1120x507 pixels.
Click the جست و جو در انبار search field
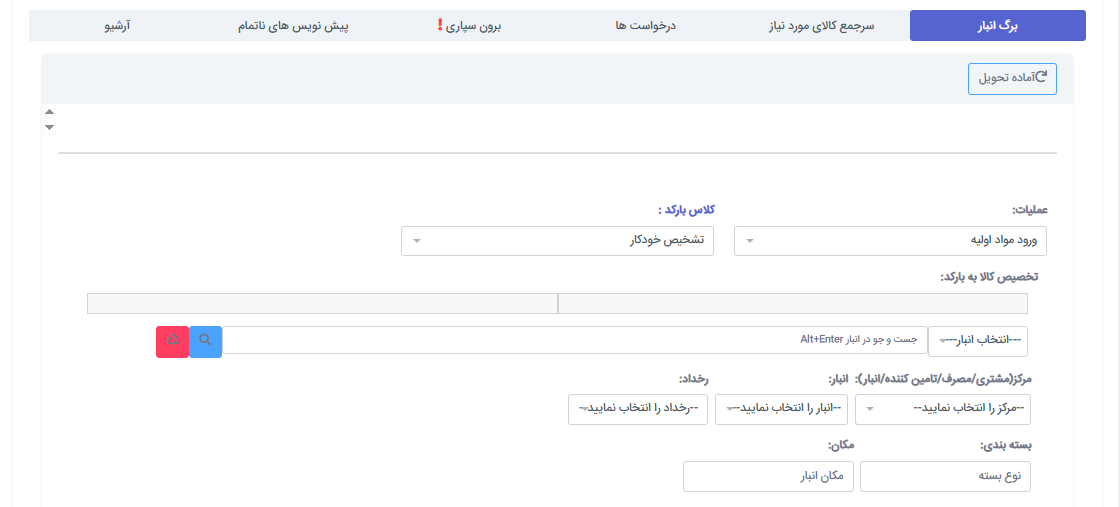pyautogui.click(x=575, y=341)
